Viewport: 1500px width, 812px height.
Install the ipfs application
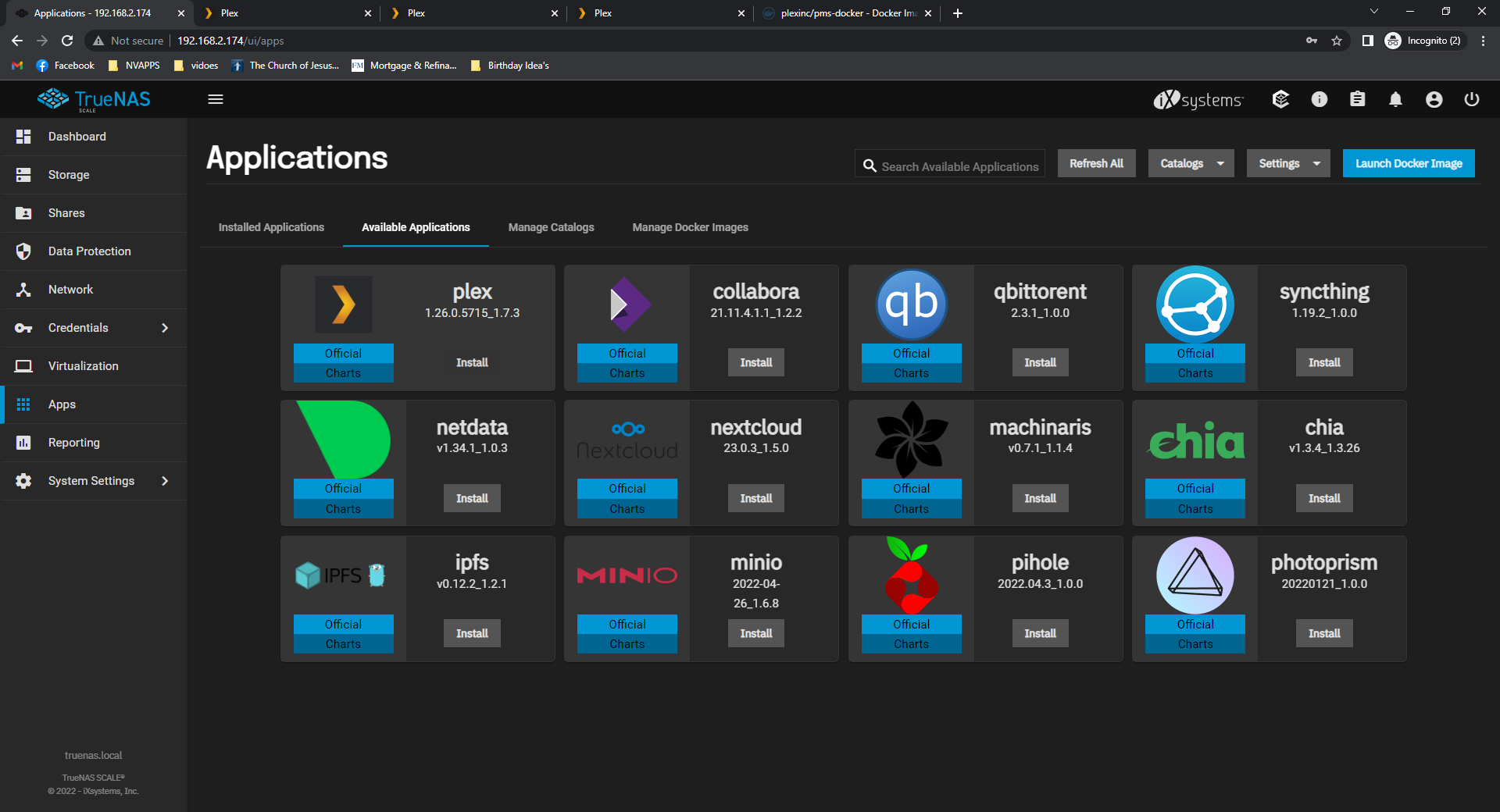(x=472, y=633)
